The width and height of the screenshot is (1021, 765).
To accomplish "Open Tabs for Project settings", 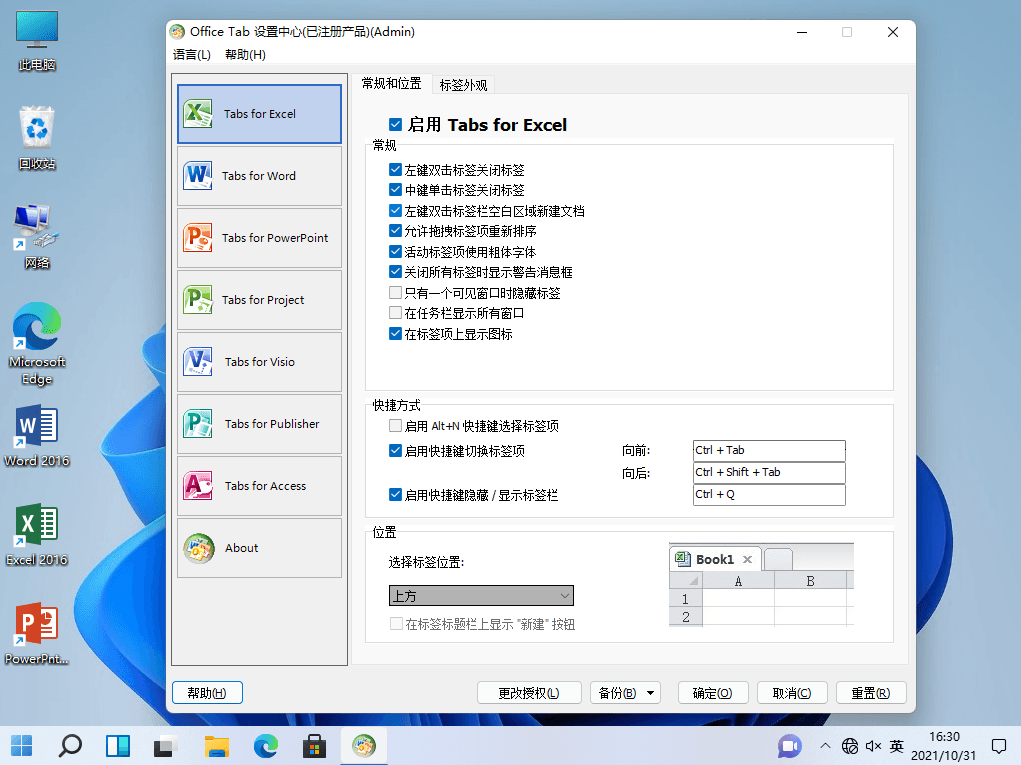I will pyautogui.click(x=259, y=299).
